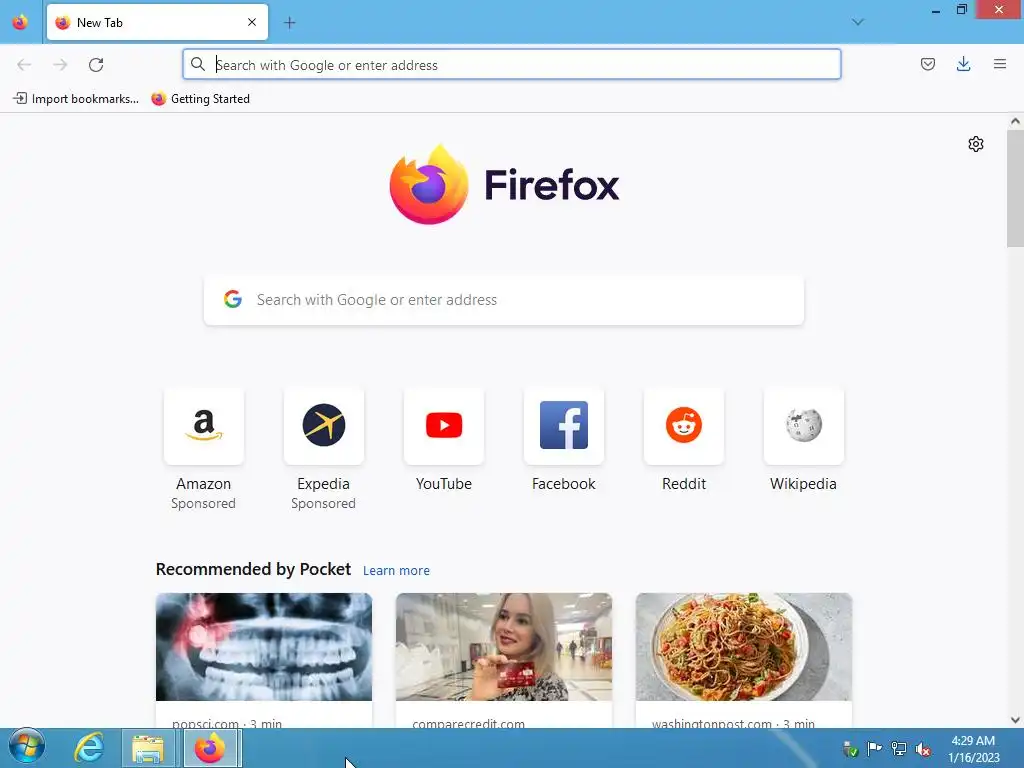
Task: Click the magnifier icon in address bar
Action: (198, 64)
